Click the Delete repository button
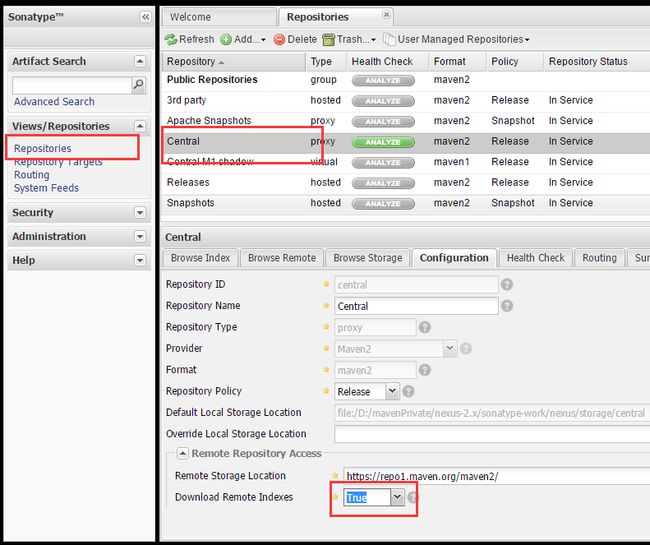The width and height of the screenshot is (650, 545). point(295,39)
